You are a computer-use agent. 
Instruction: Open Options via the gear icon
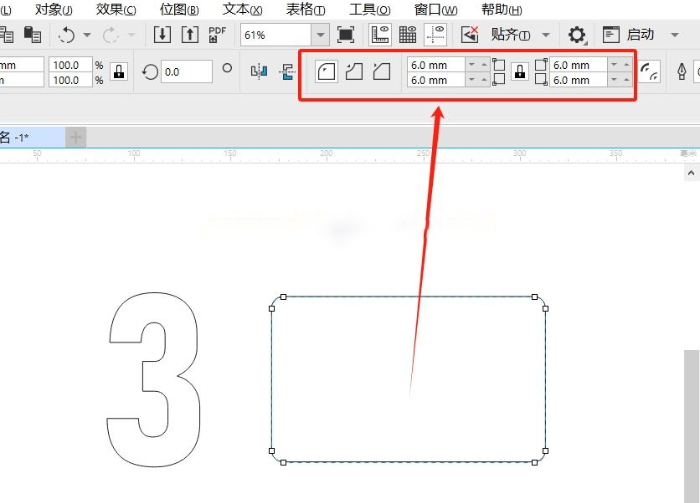[x=577, y=35]
